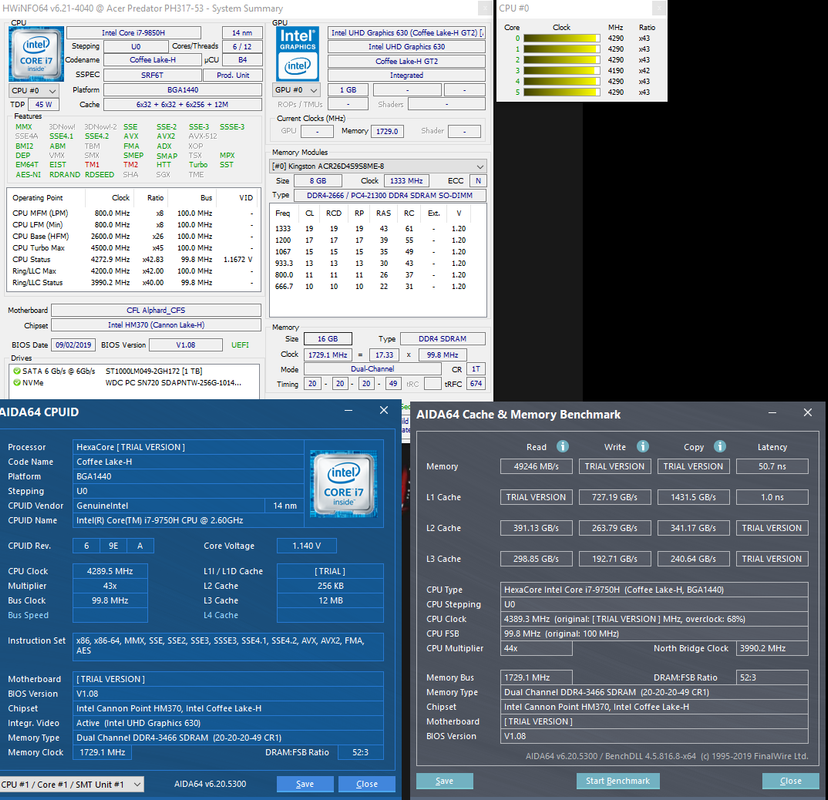Click the L3 Cache Copy 240.64 GB/s field
This screenshot has height=800, width=828.
693,559
